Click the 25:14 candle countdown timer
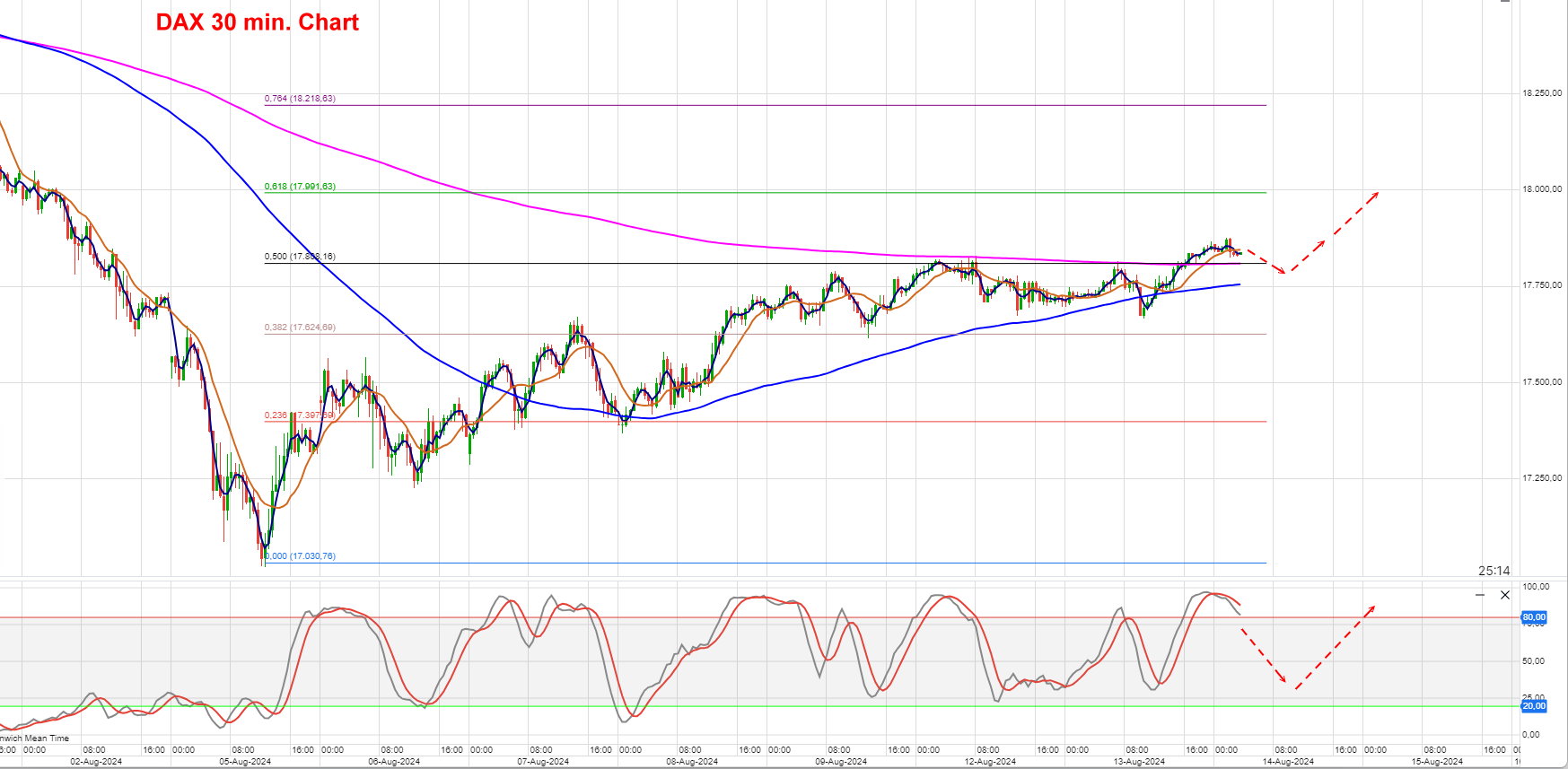The image size is (1568, 769). coord(1494,571)
